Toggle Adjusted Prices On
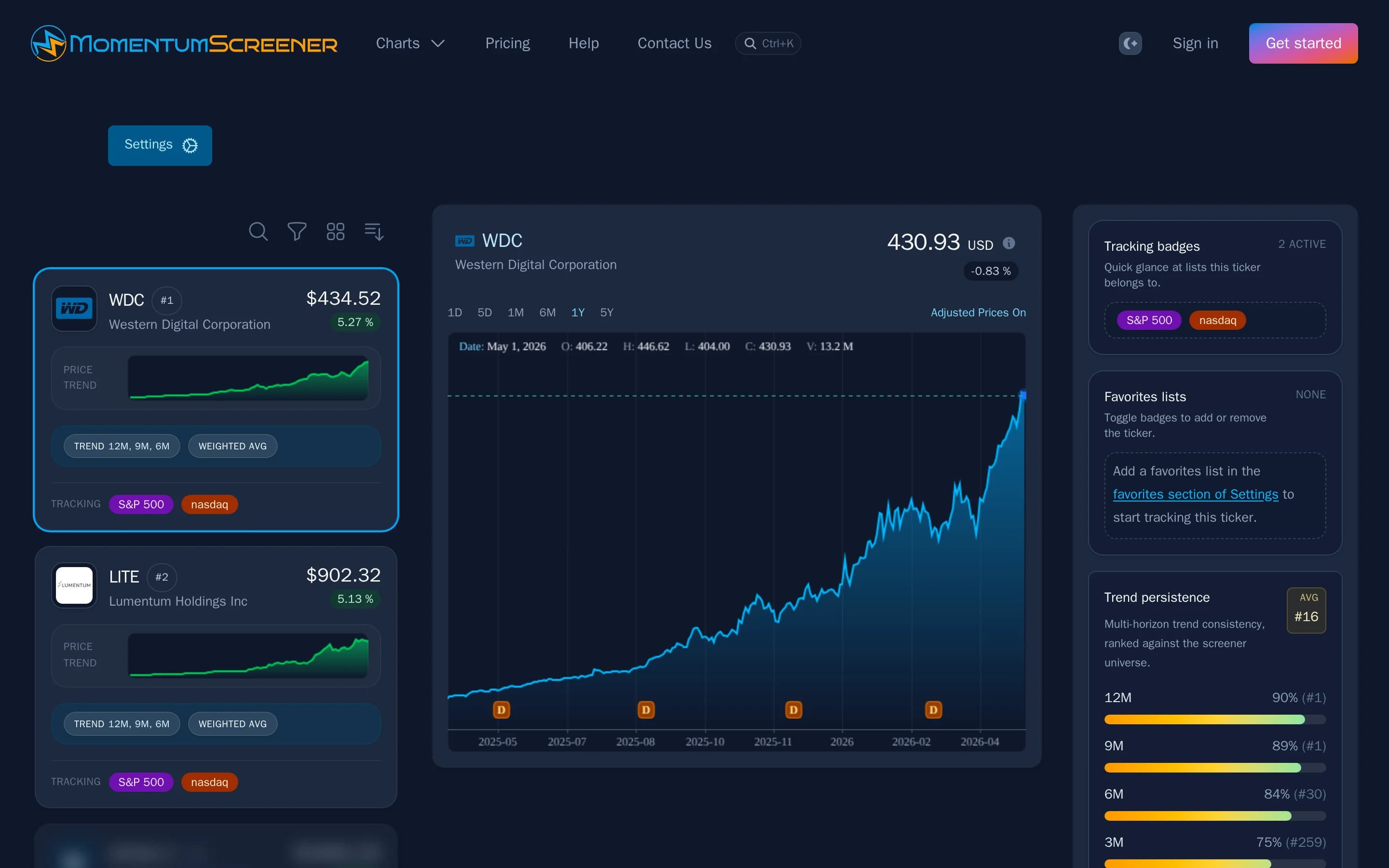Viewport: 1389px width, 868px height. pos(978,312)
